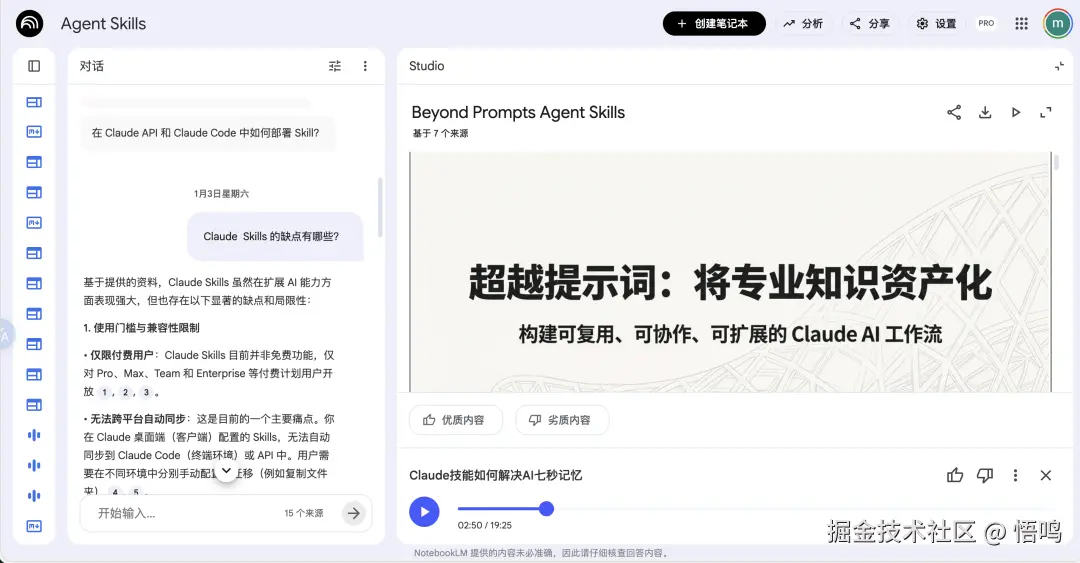
Task: Open the 分享 share button in header
Action: (x=870, y=23)
